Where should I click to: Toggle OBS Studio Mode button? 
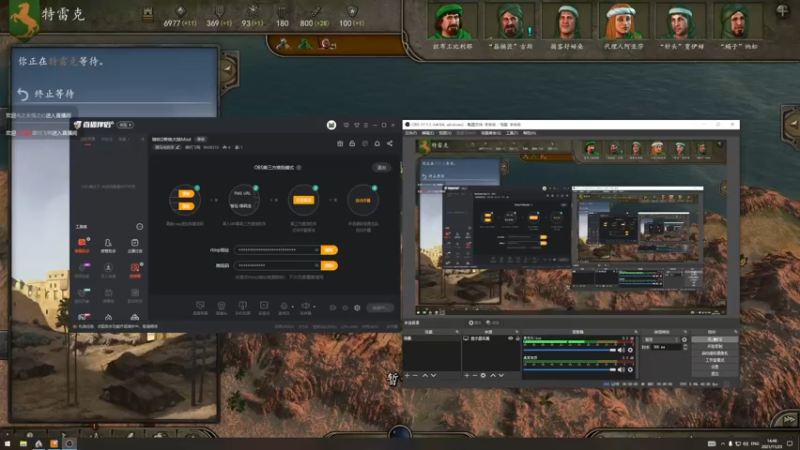pyautogui.click(x=714, y=360)
